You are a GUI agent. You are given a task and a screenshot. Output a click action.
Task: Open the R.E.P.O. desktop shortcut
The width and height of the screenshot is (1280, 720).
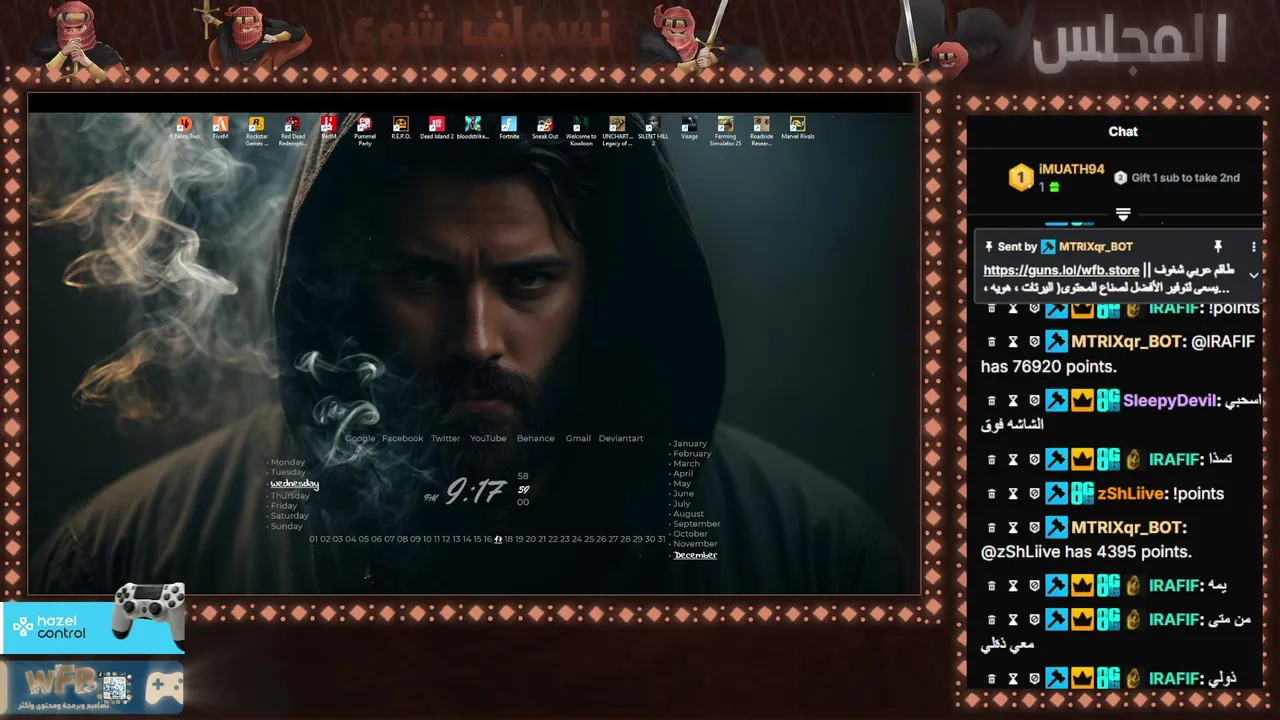pos(401,128)
